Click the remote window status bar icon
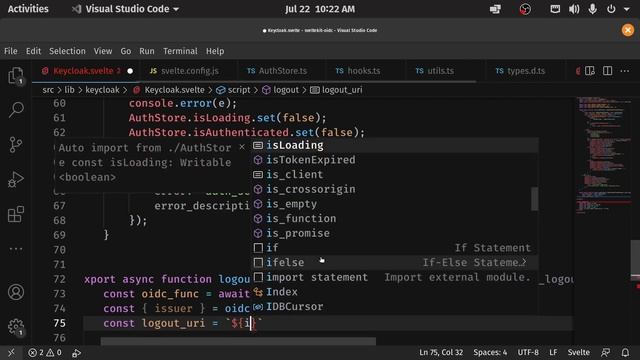The height and width of the screenshot is (360, 640). pos(11,353)
